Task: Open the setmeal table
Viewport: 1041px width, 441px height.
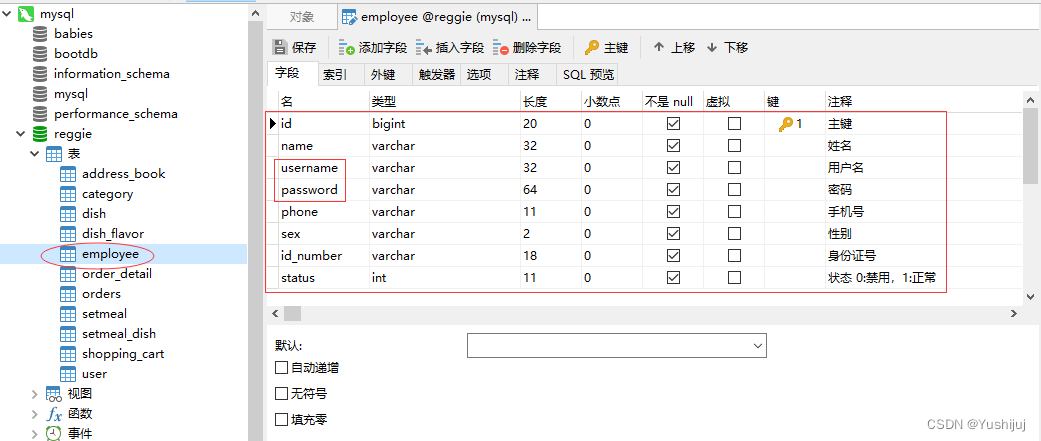Action: (104, 313)
